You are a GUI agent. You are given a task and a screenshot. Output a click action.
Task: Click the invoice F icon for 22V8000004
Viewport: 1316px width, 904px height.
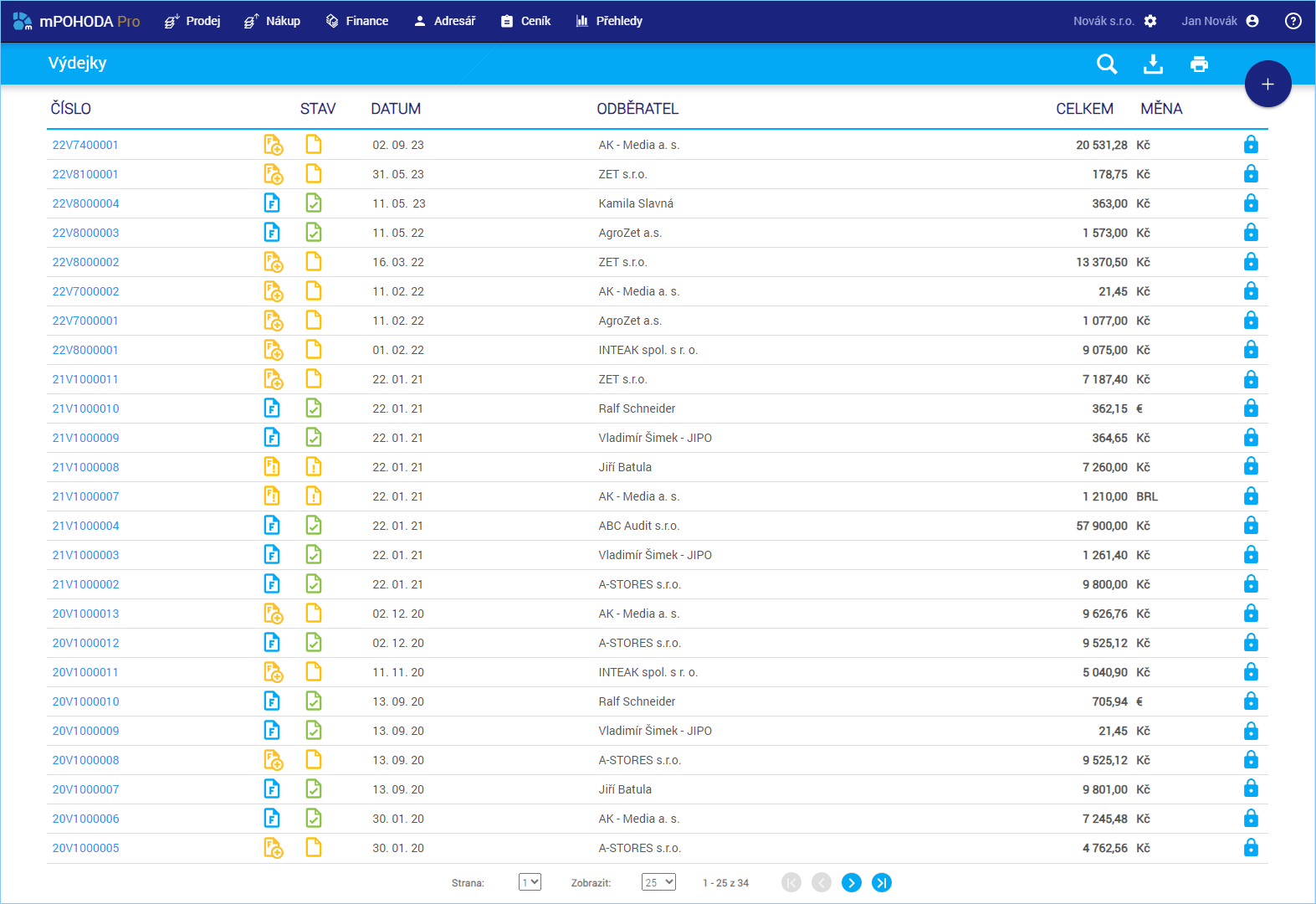tap(272, 203)
